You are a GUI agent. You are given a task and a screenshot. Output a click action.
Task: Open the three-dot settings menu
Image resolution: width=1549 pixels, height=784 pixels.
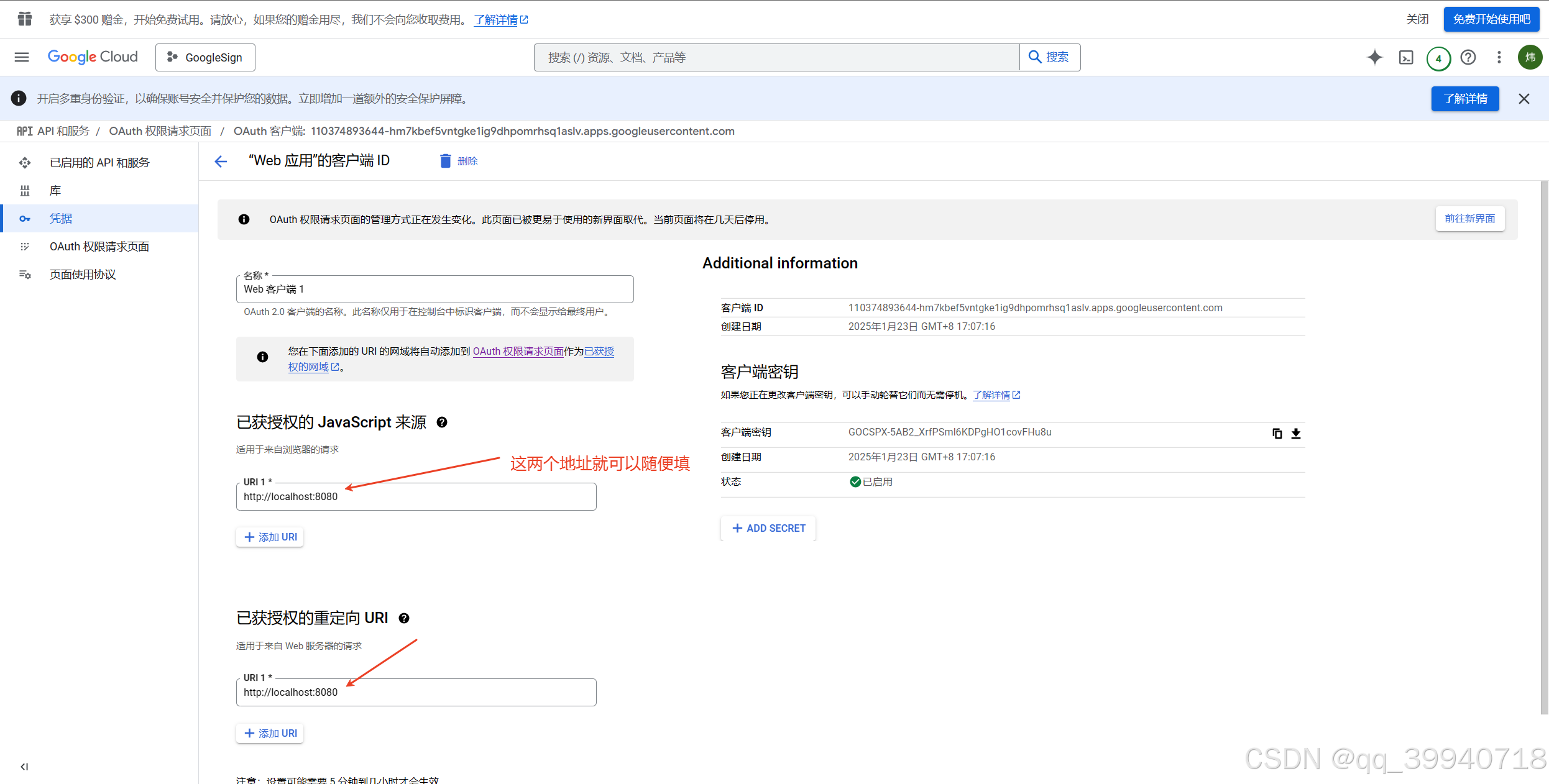click(x=1499, y=57)
